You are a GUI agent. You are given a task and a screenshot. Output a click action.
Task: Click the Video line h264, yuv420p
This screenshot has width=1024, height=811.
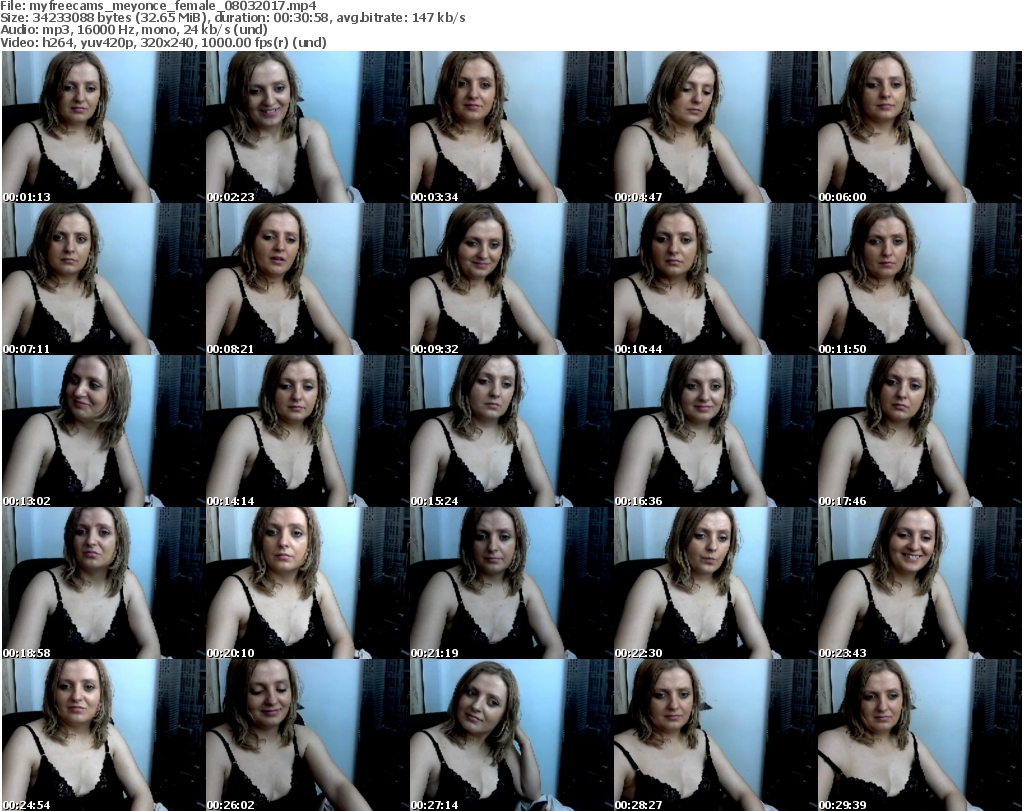point(87,42)
